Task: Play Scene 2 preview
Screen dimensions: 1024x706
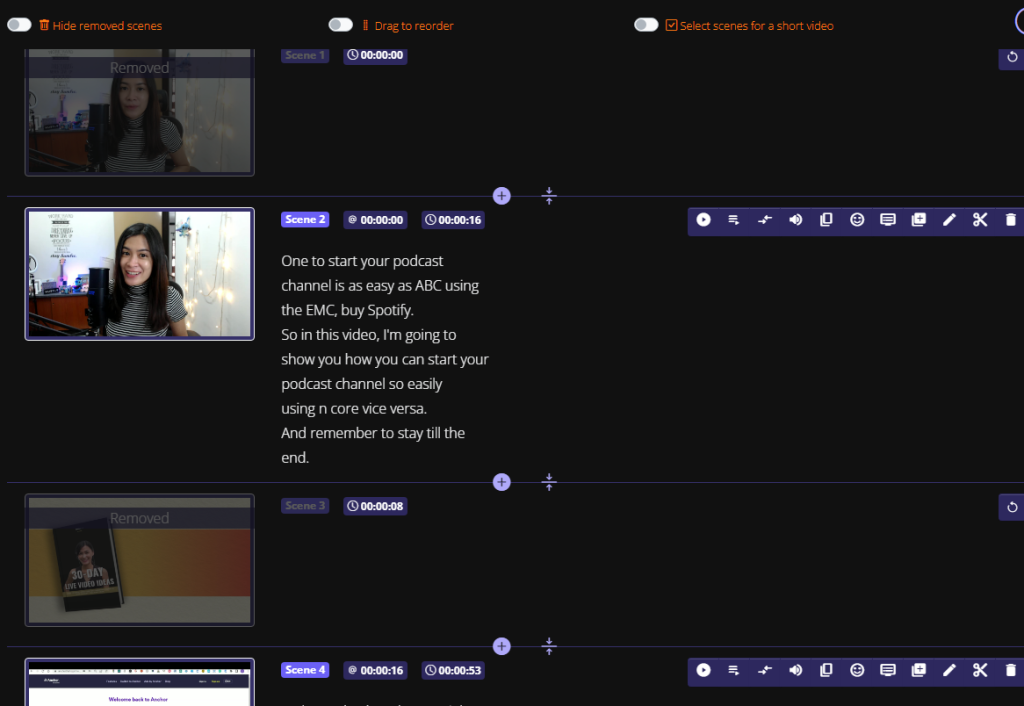Action: [x=704, y=220]
